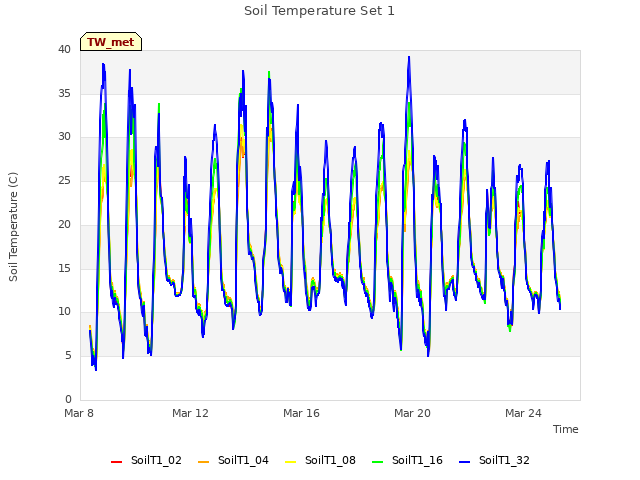Click the 25 y-axis tick label
This screenshot has height=480, width=640.
tap(64, 180)
